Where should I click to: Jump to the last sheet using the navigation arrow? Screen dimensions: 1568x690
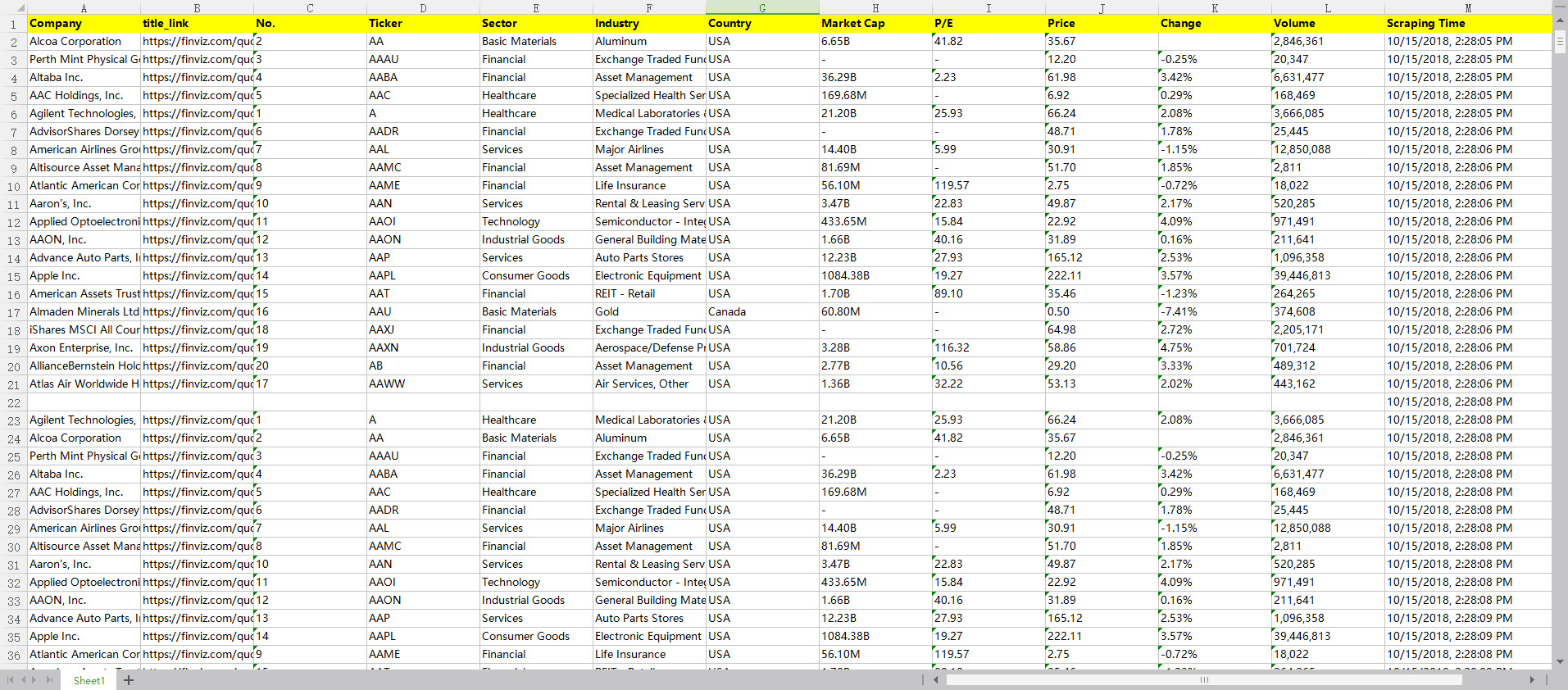[x=49, y=680]
